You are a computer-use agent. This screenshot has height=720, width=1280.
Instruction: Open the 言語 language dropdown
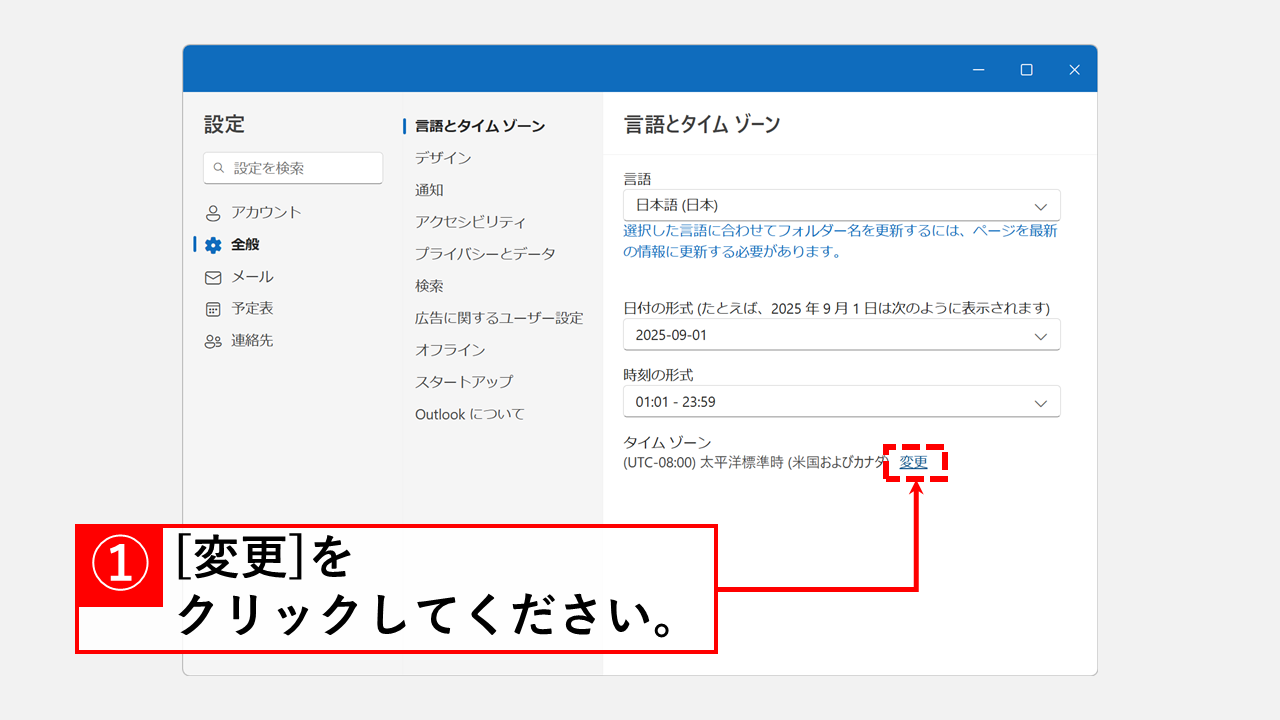[841, 204]
